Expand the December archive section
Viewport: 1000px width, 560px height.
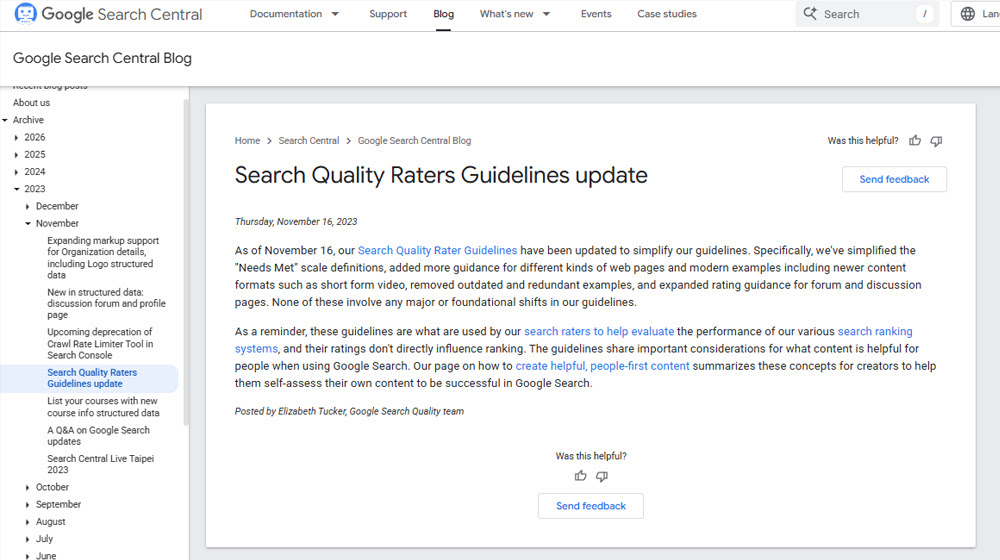(28, 206)
